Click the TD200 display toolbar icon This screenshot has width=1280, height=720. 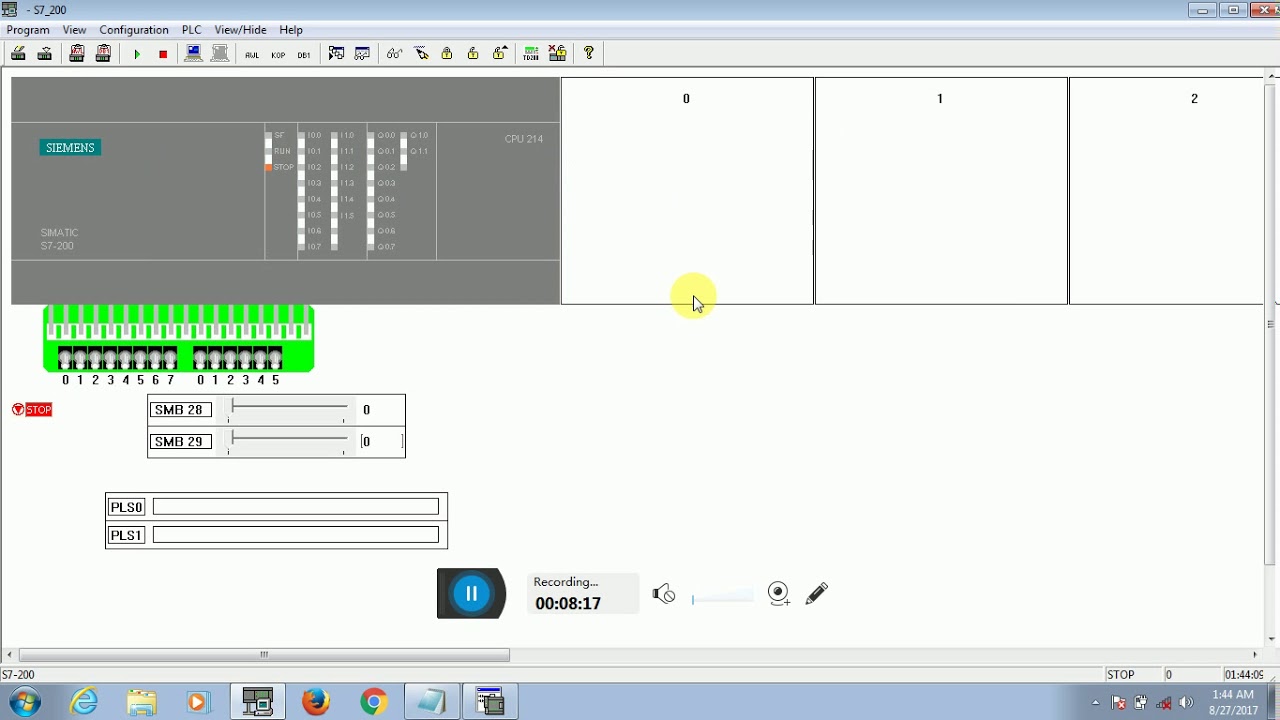[x=531, y=54]
